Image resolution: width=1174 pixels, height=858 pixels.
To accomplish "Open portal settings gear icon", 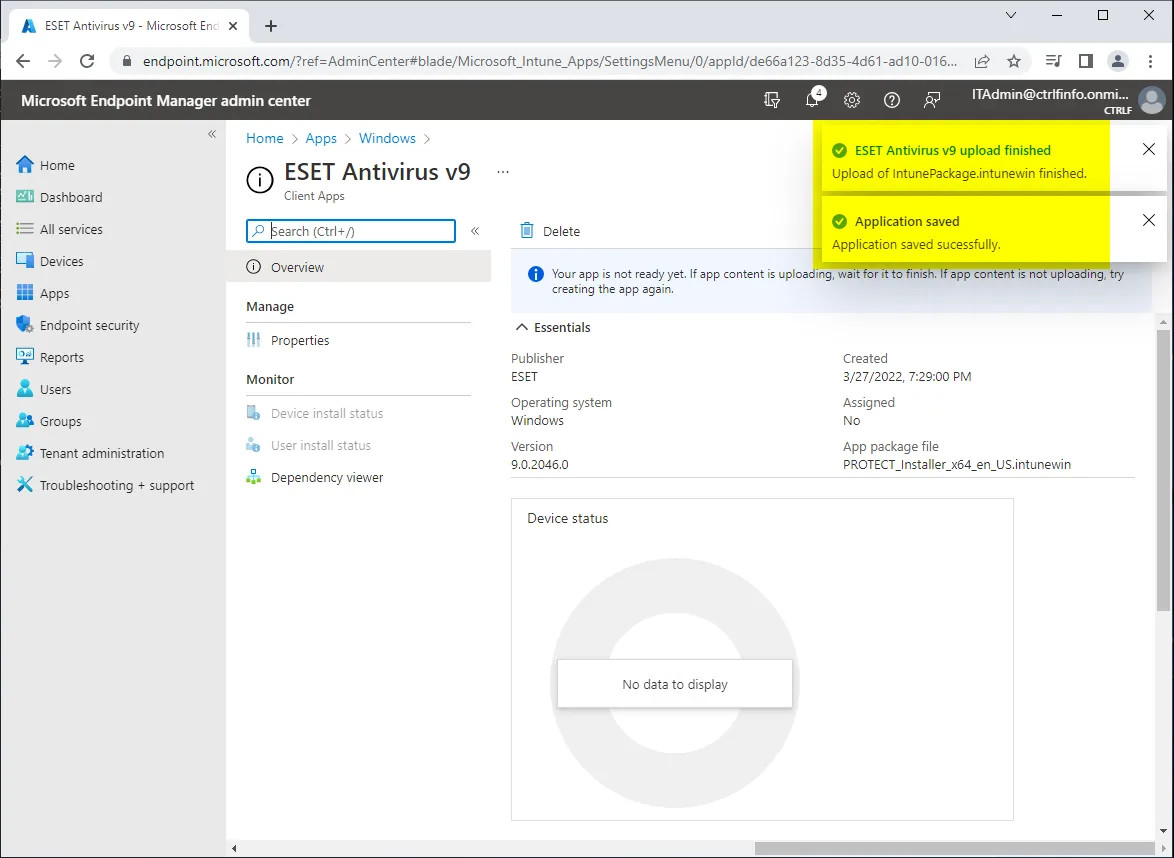I will click(x=852, y=100).
